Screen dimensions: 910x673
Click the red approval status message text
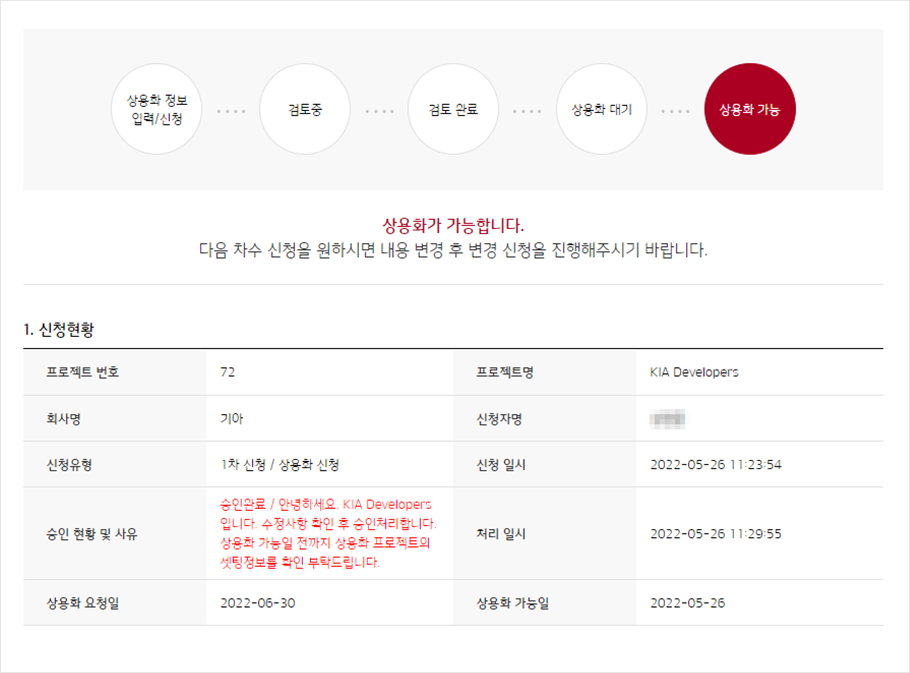(328, 533)
